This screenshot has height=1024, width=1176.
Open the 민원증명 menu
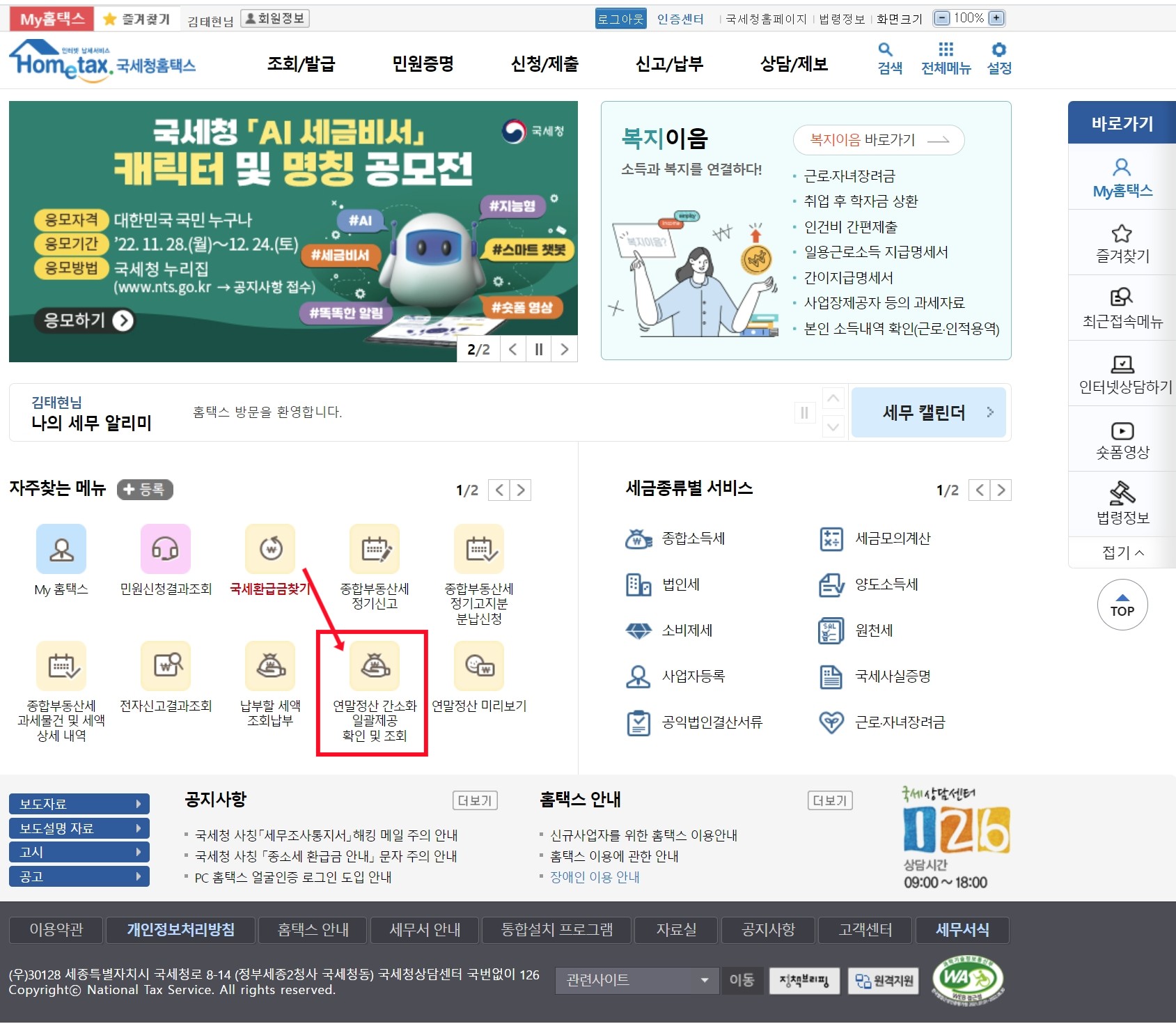click(423, 64)
